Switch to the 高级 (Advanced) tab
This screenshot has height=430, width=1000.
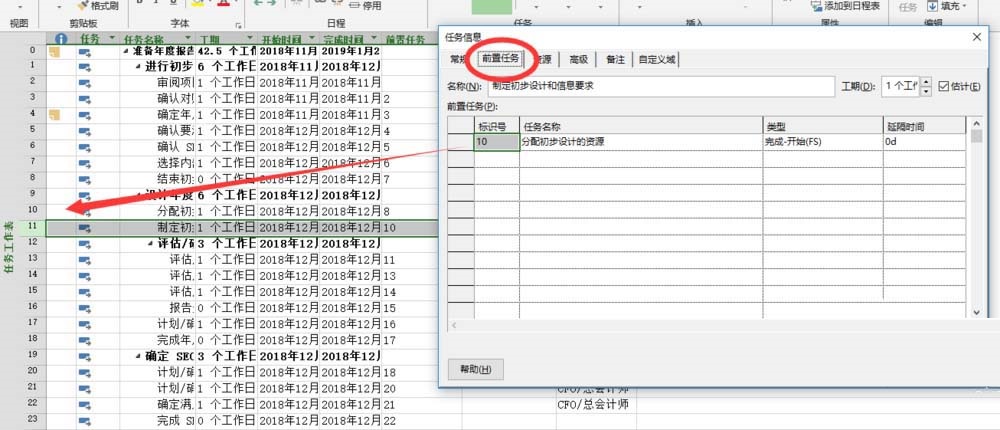coord(578,59)
